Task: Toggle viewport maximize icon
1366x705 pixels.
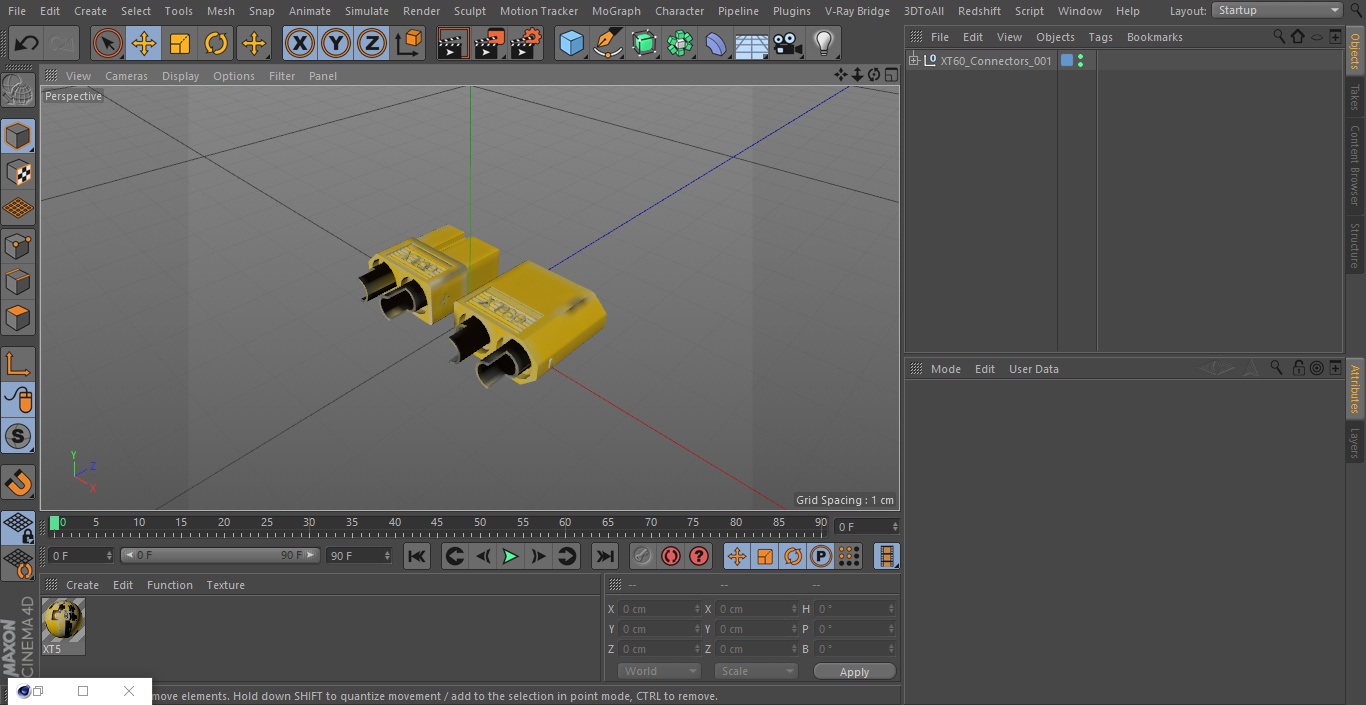Action: 890,75
